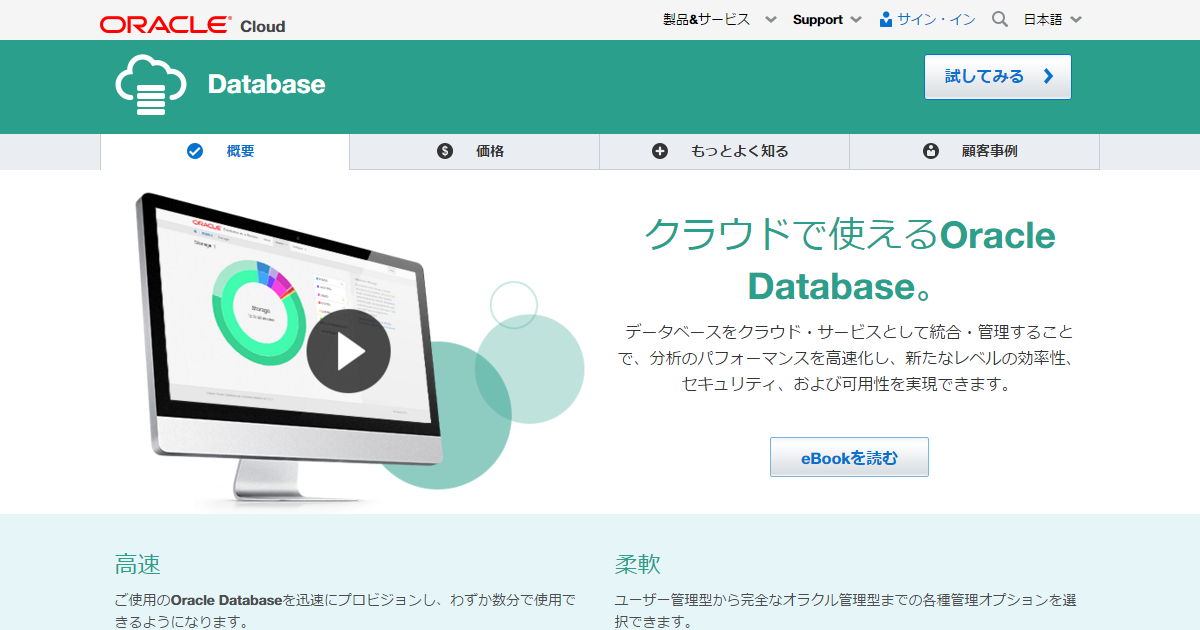Click the plus icon next to もっとよく知る
This screenshot has height=630, width=1200.
[x=660, y=151]
